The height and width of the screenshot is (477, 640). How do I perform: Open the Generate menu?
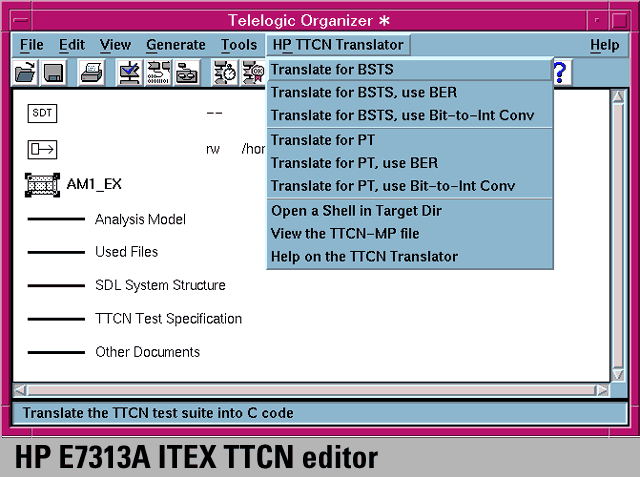pyautogui.click(x=175, y=45)
